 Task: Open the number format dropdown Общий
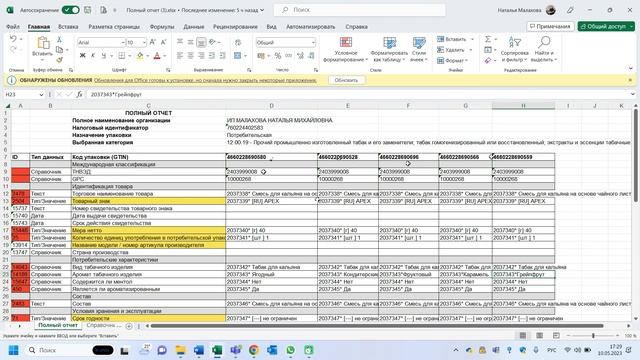point(313,42)
